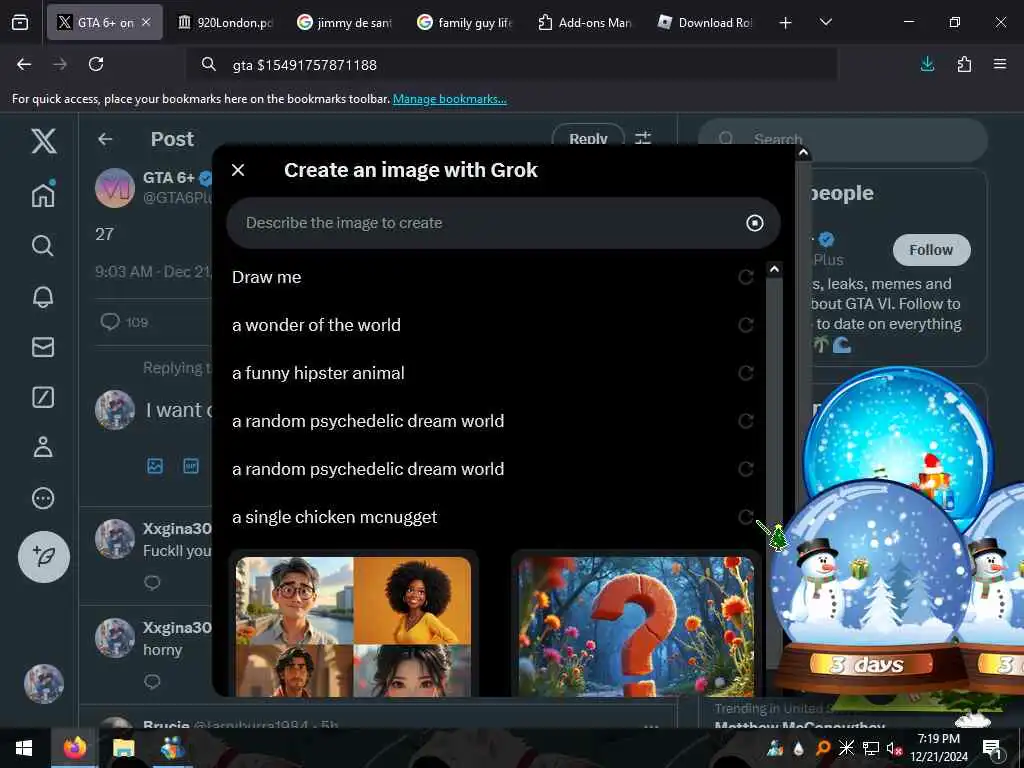Open account avatar at sidebar bottom
This screenshot has width=1024, height=768.
44,683
